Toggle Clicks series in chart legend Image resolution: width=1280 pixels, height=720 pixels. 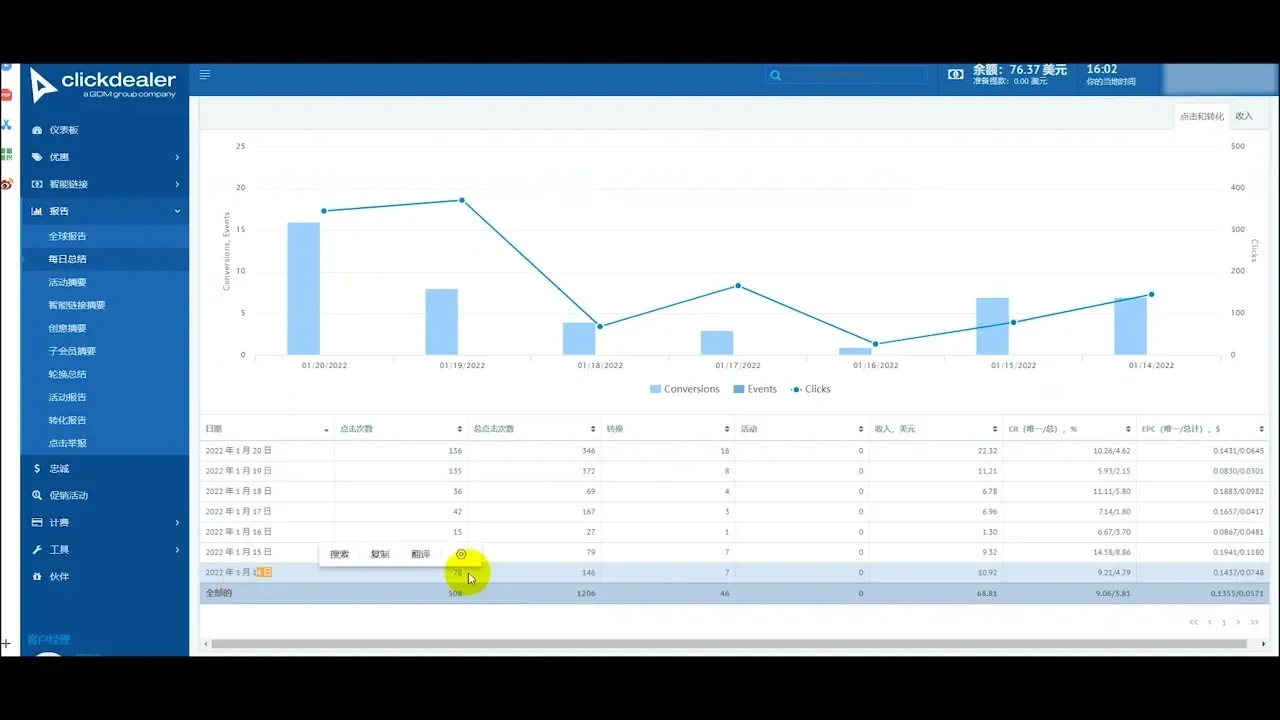(811, 389)
